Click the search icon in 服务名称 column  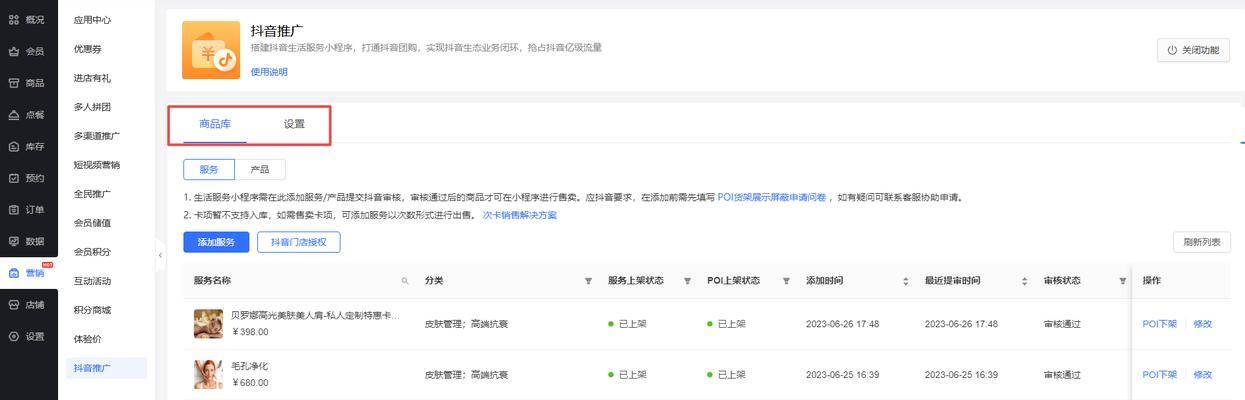click(x=405, y=281)
